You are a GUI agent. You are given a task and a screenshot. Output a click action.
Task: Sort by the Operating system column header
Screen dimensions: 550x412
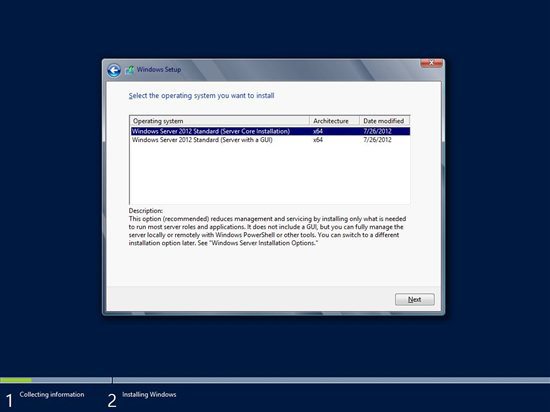220,121
